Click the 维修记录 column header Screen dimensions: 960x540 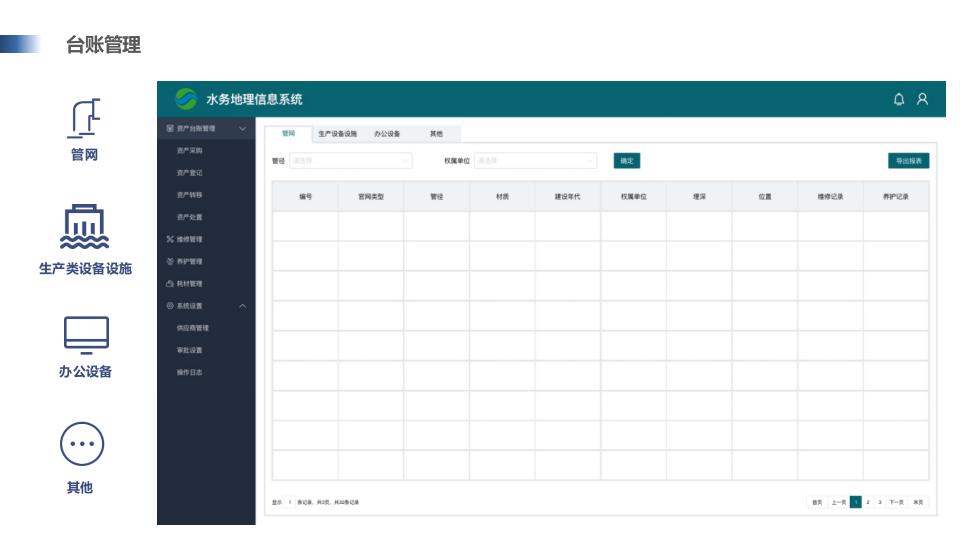click(830, 197)
